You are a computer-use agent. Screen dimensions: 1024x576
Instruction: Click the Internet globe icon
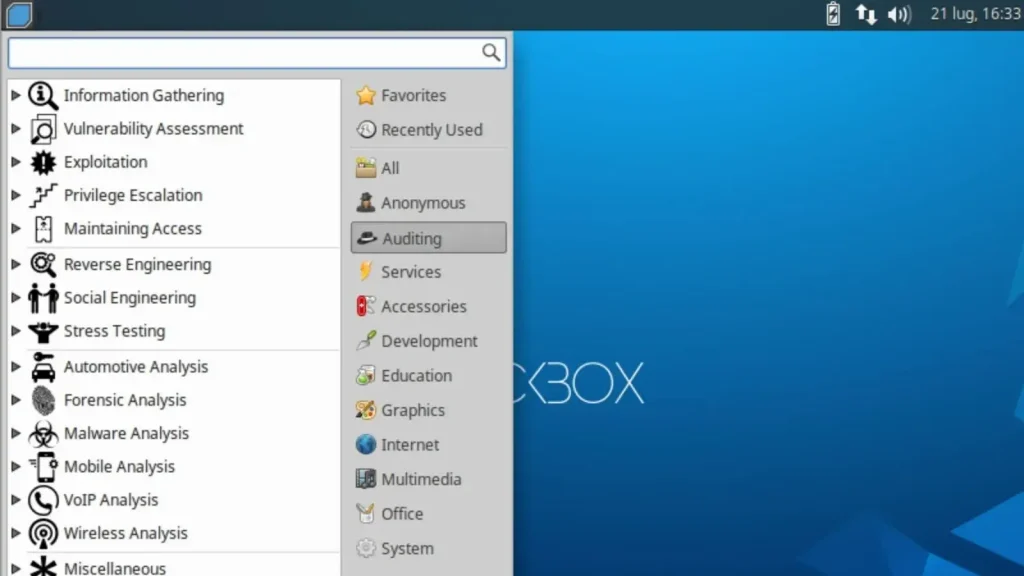coord(366,445)
